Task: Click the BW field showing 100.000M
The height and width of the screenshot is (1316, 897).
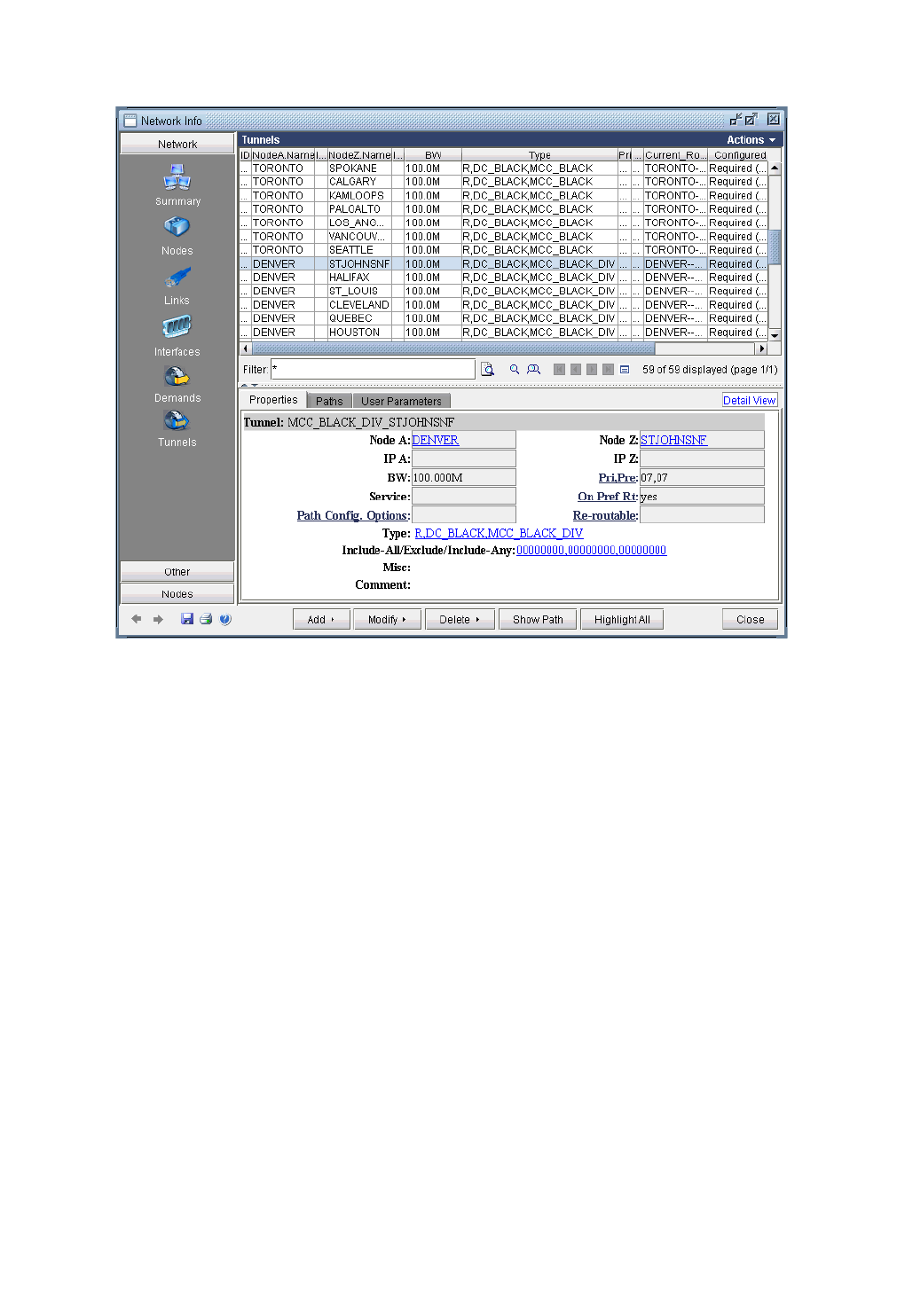Action: pos(463,477)
